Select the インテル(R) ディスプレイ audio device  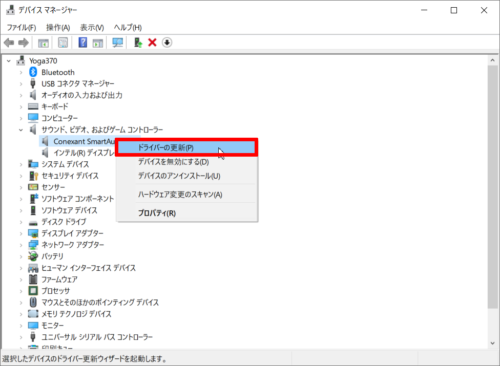point(78,153)
